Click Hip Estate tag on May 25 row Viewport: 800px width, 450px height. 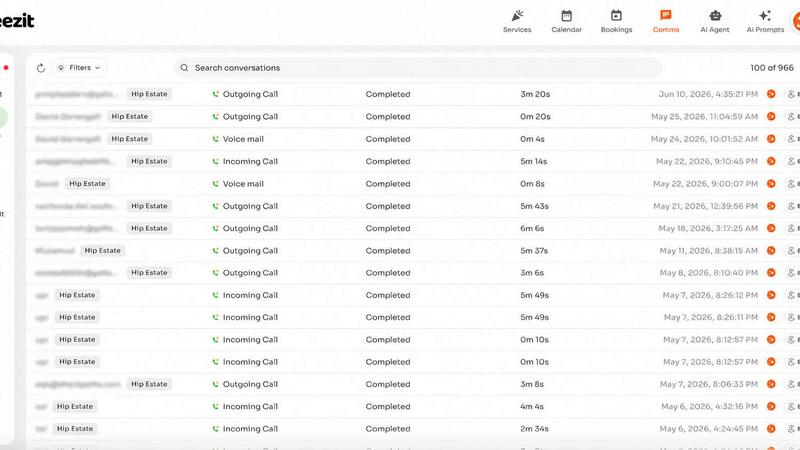tap(130, 116)
